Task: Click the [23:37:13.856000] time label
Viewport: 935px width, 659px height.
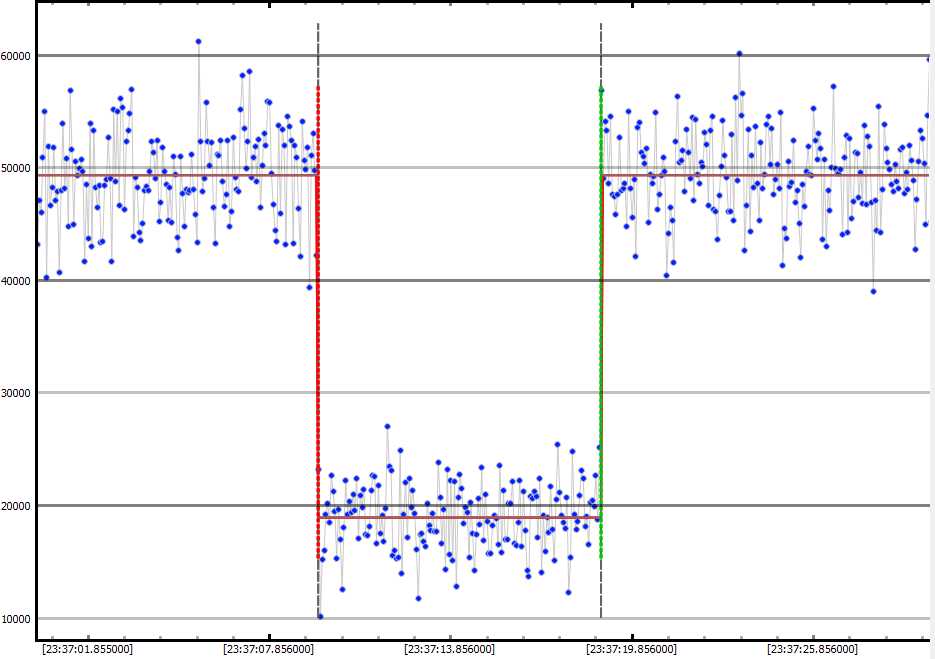Action: pyautogui.click(x=450, y=649)
